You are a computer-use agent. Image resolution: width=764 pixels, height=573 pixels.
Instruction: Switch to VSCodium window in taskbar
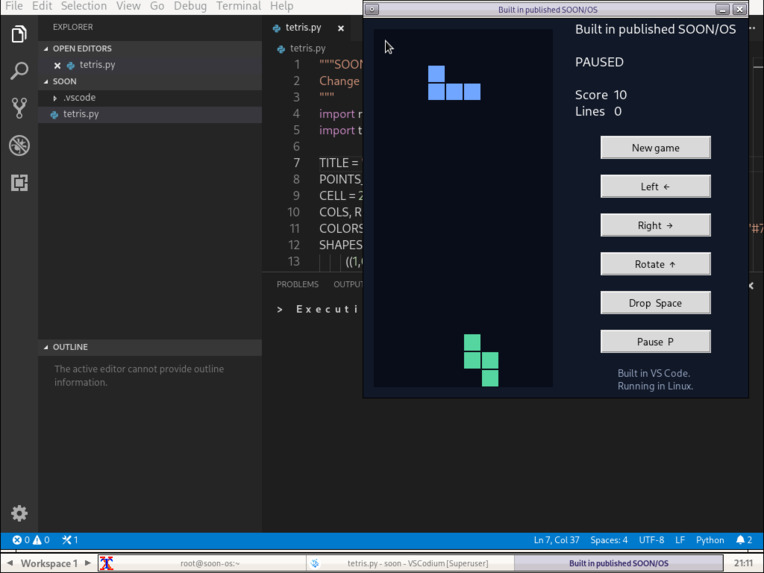click(410, 563)
